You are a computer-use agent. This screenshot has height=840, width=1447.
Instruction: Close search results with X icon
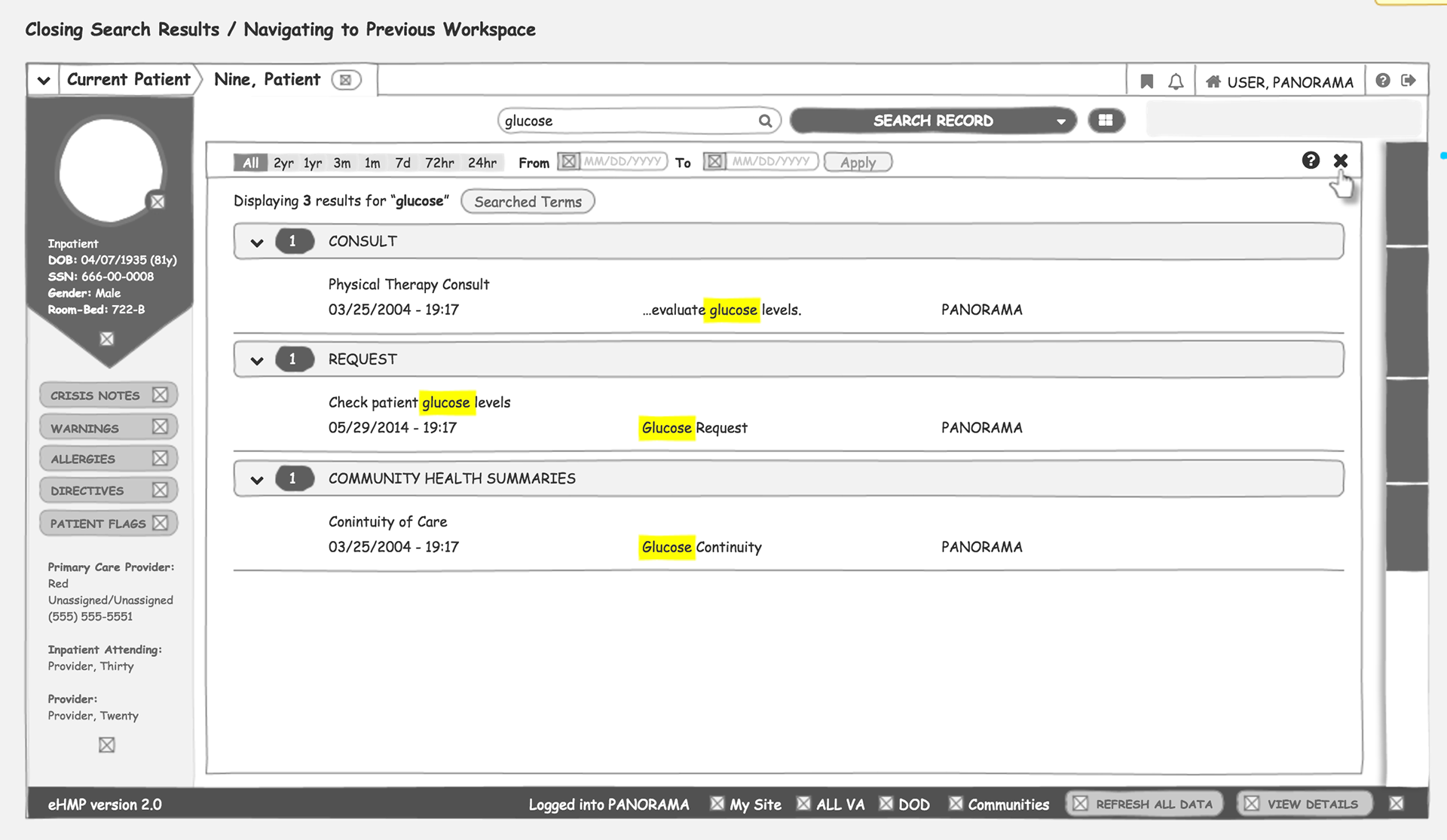tap(1340, 160)
